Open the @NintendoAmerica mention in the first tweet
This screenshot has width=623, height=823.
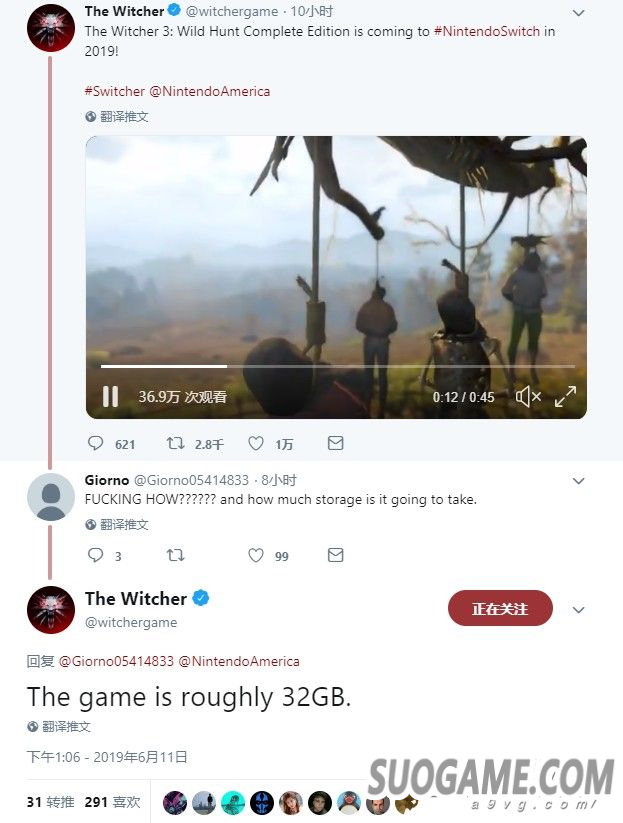210,91
